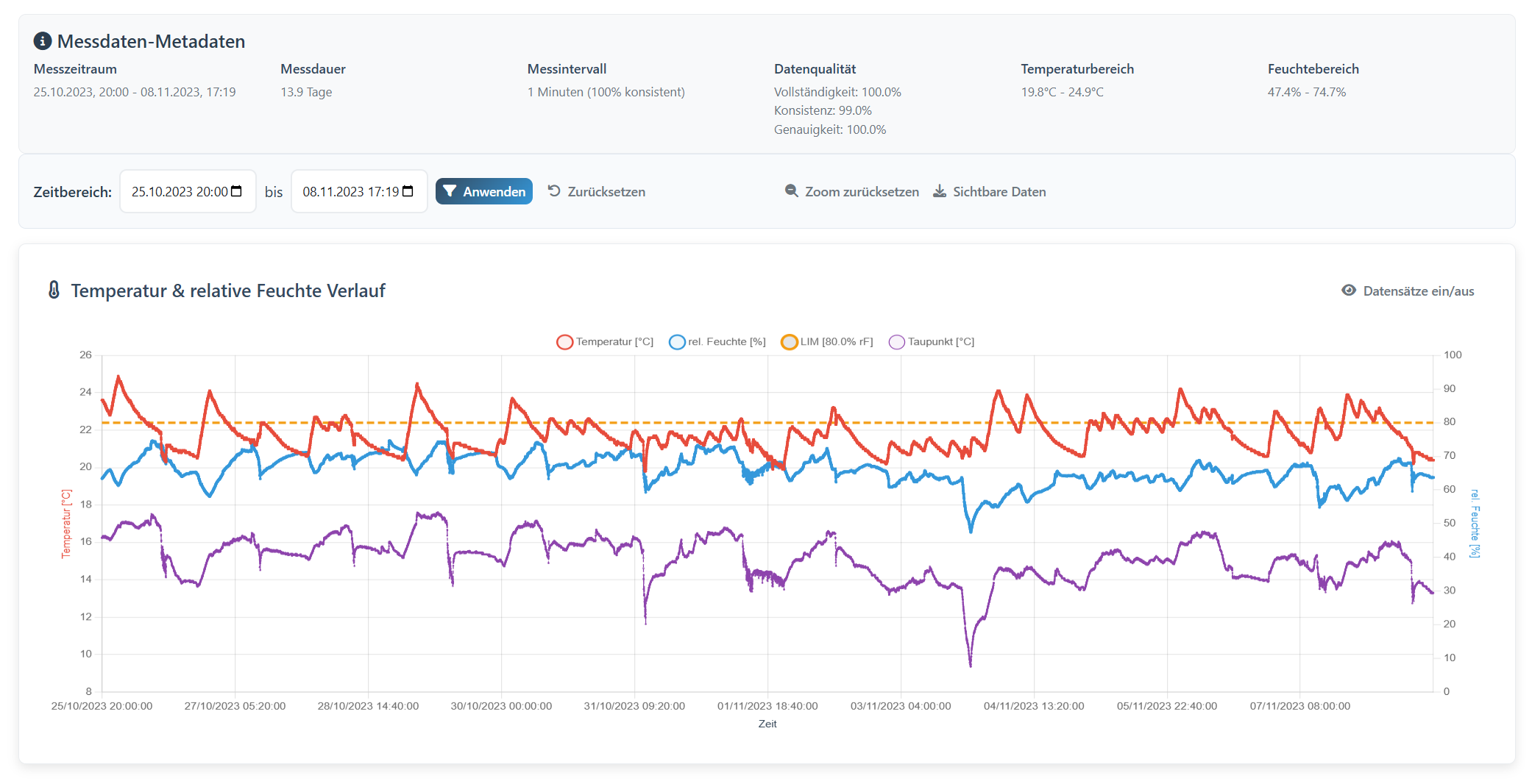
Task: Click the end date input showing 08.11.2023
Action: (350, 191)
